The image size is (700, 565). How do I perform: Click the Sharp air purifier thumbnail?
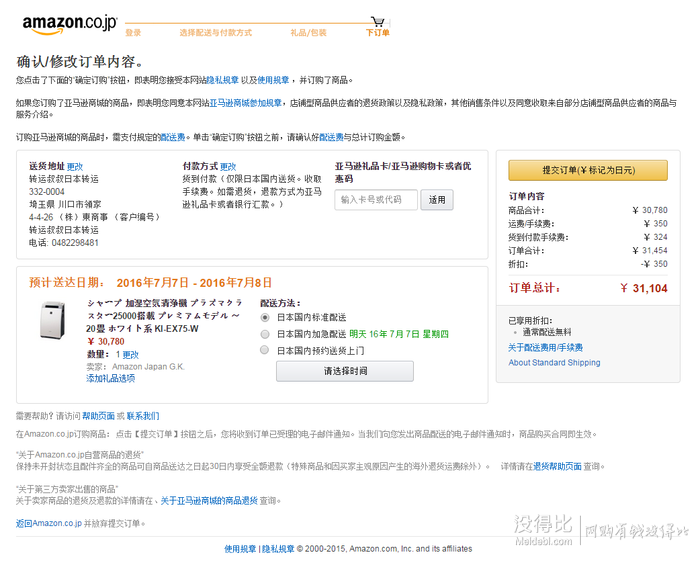click(x=53, y=320)
